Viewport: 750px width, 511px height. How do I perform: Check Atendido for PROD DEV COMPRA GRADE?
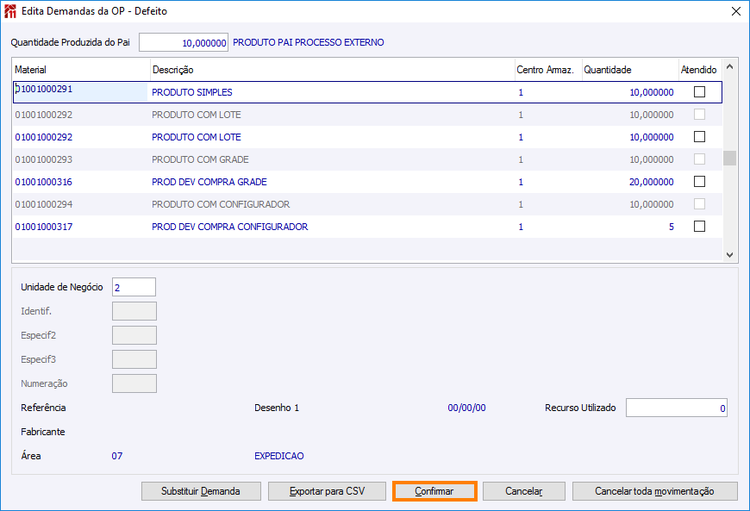699,181
